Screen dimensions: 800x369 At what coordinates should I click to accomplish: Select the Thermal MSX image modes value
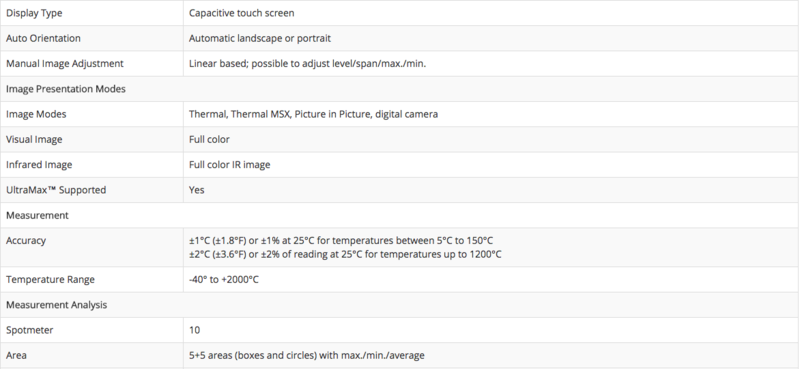[x=313, y=114]
